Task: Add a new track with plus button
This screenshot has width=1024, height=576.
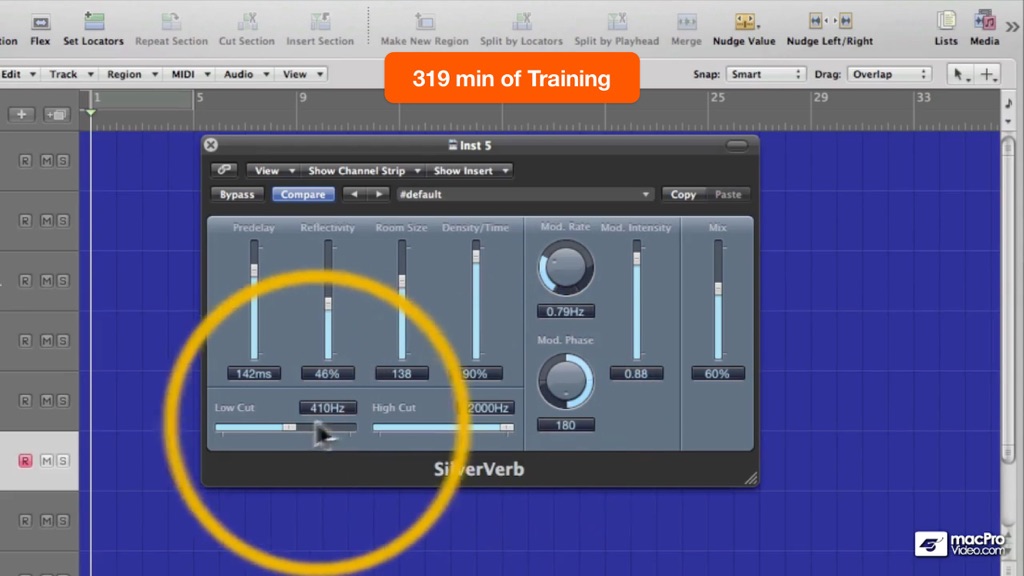Action: (x=22, y=114)
